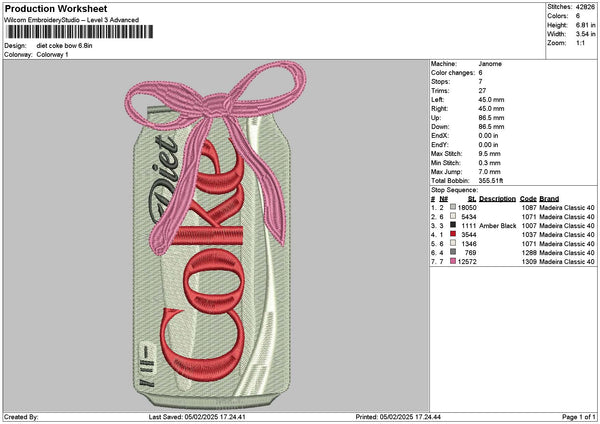The image size is (600, 424).
Task: Click the Max Jump value '7.0 mm'
Action: click(x=489, y=172)
